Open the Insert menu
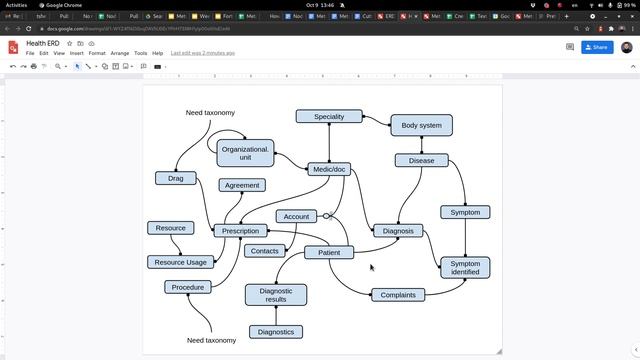Screen dimensions: 640x360 coord(77,53)
